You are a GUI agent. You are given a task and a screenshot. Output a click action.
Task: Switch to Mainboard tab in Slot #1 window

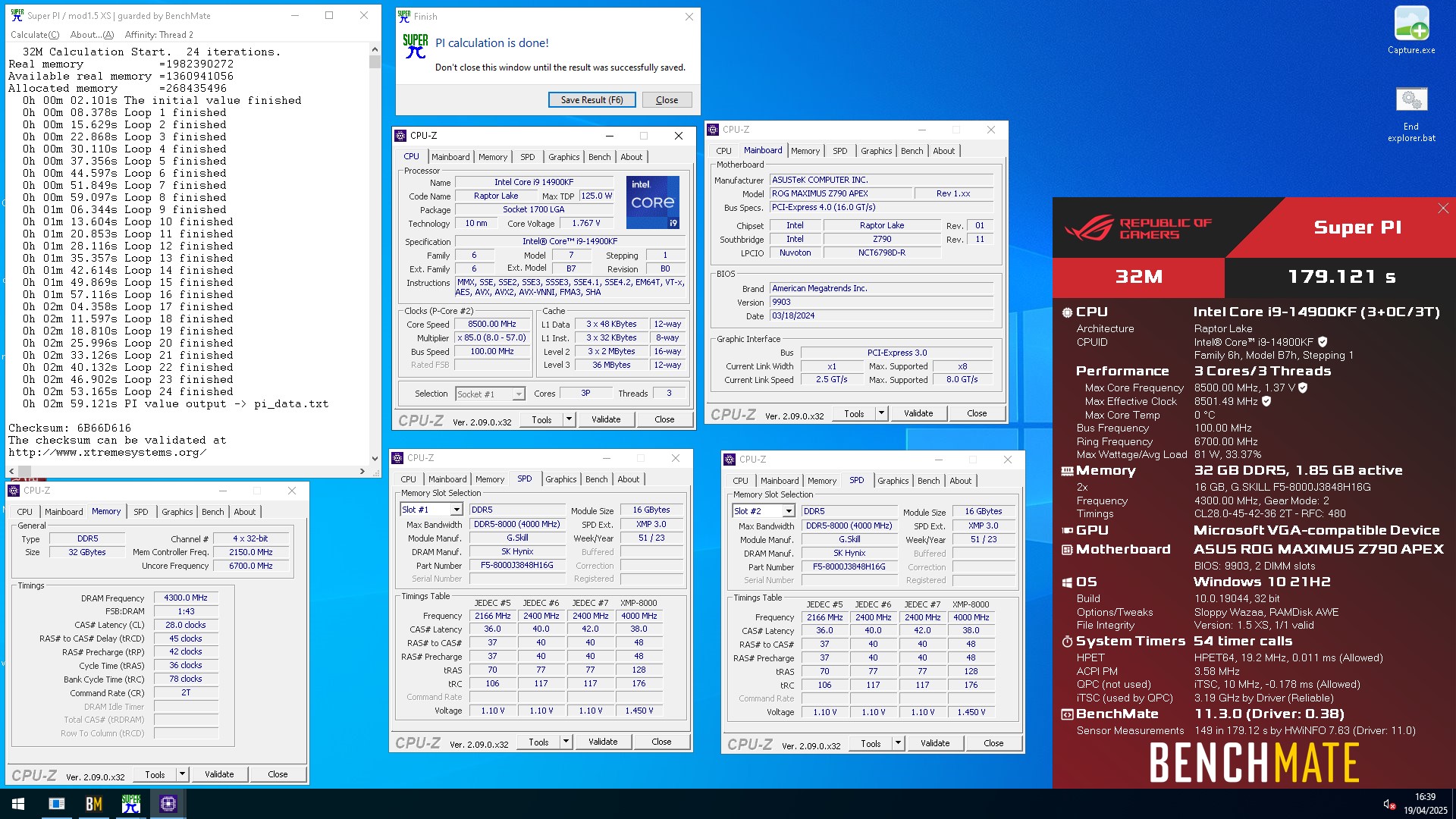[447, 479]
